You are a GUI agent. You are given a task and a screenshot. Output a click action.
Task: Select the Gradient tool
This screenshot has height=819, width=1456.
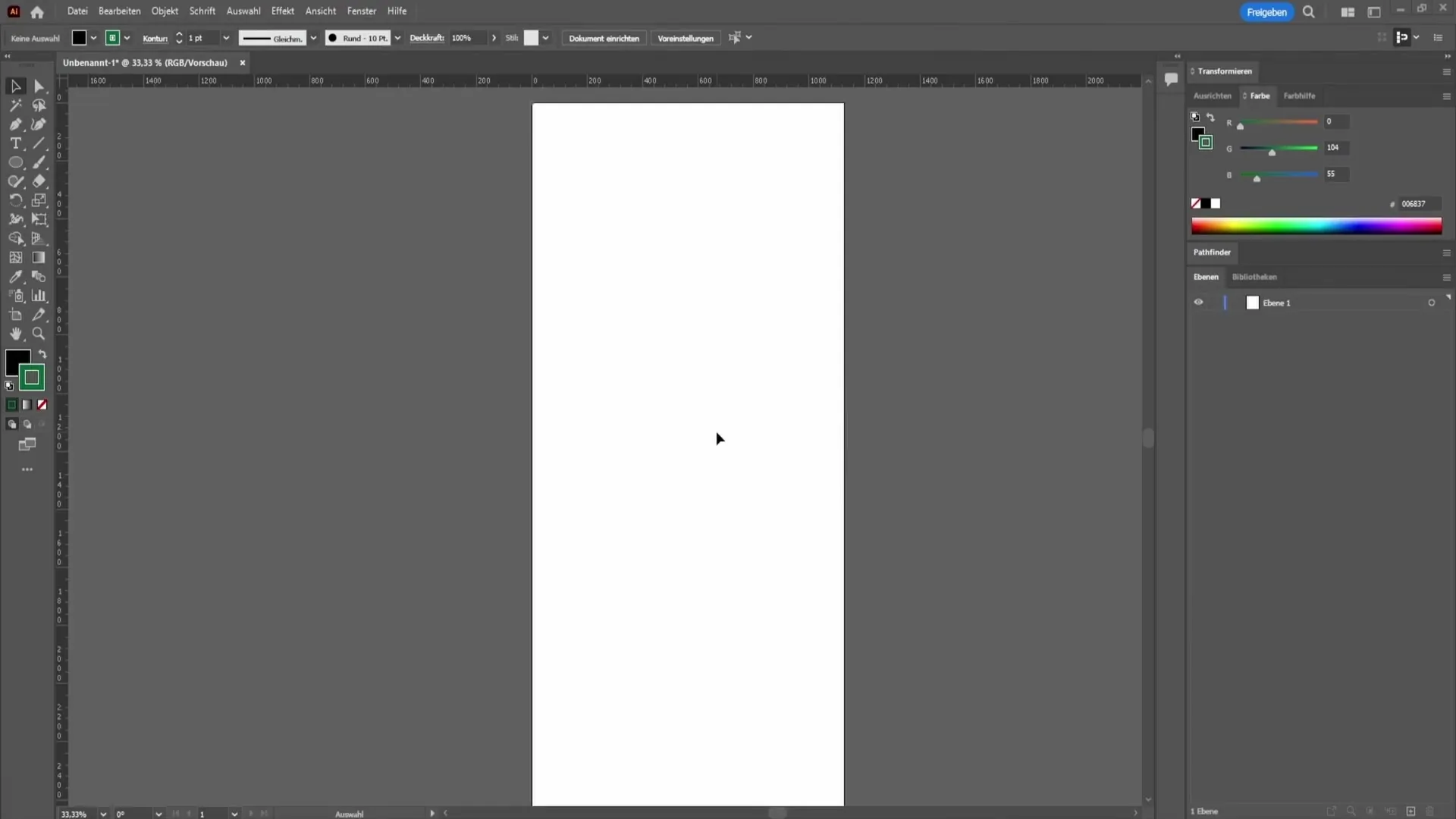coord(39,257)
